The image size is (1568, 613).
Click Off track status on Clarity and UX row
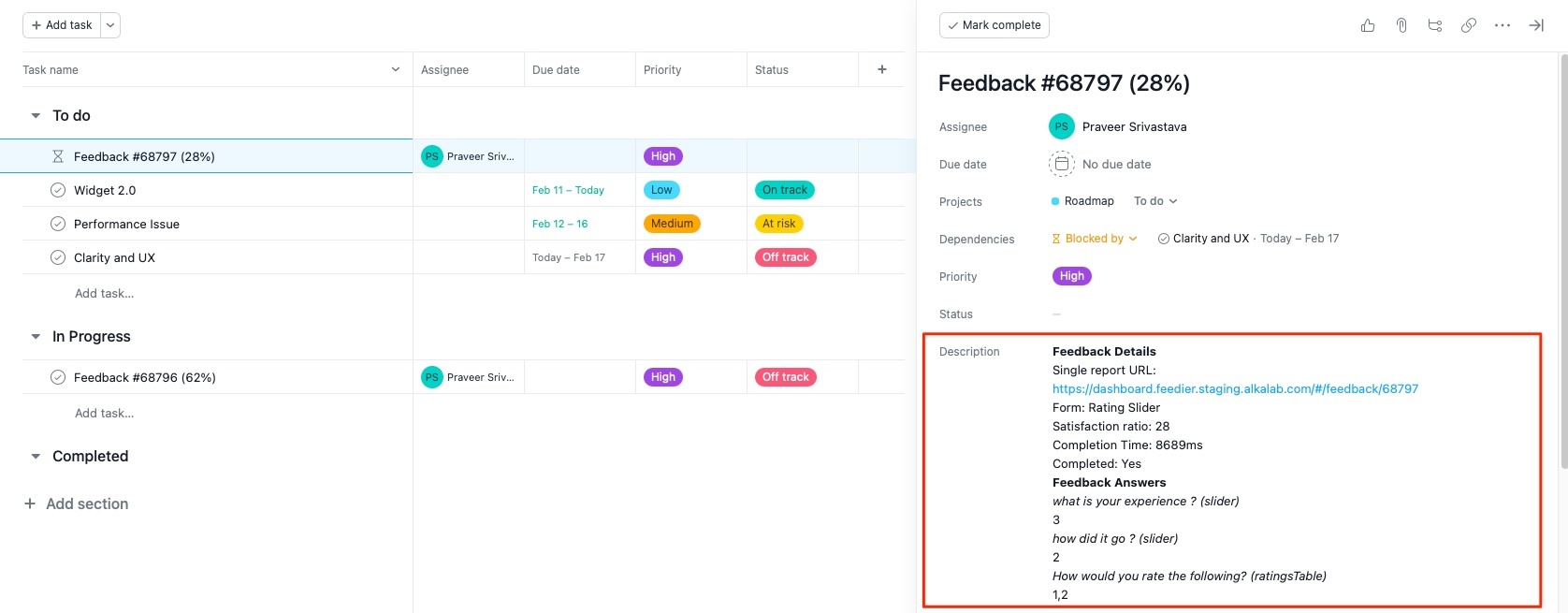point(786,257)
